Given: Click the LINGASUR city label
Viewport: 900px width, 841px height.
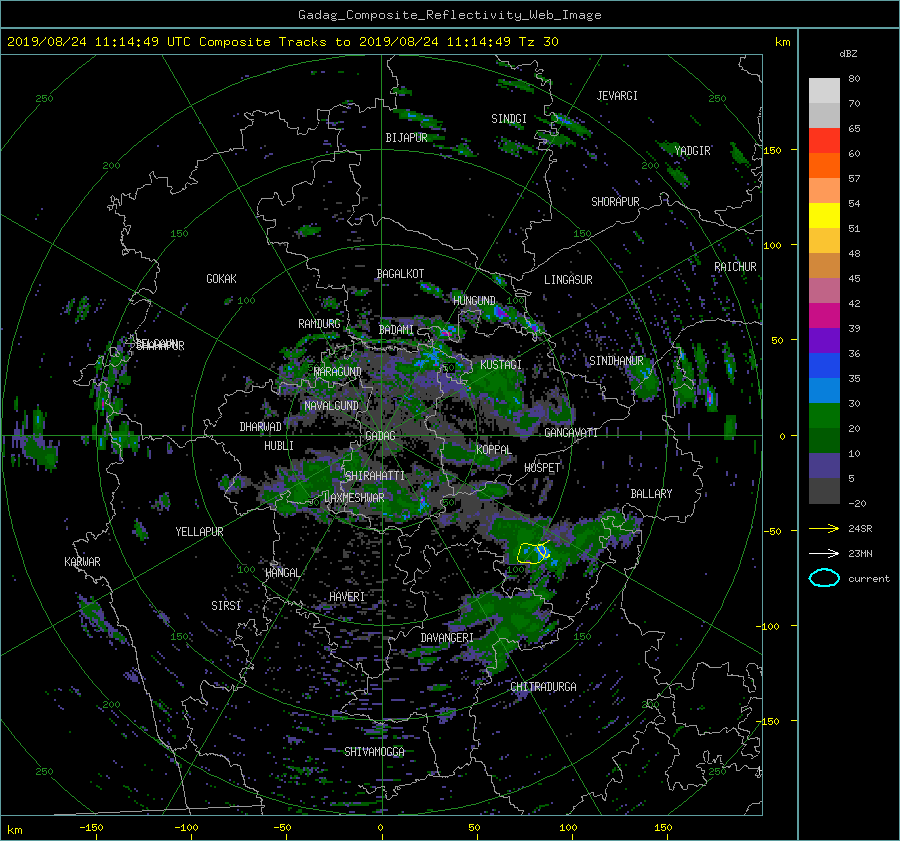Looking at the screenshot, I should pos(568,280).
